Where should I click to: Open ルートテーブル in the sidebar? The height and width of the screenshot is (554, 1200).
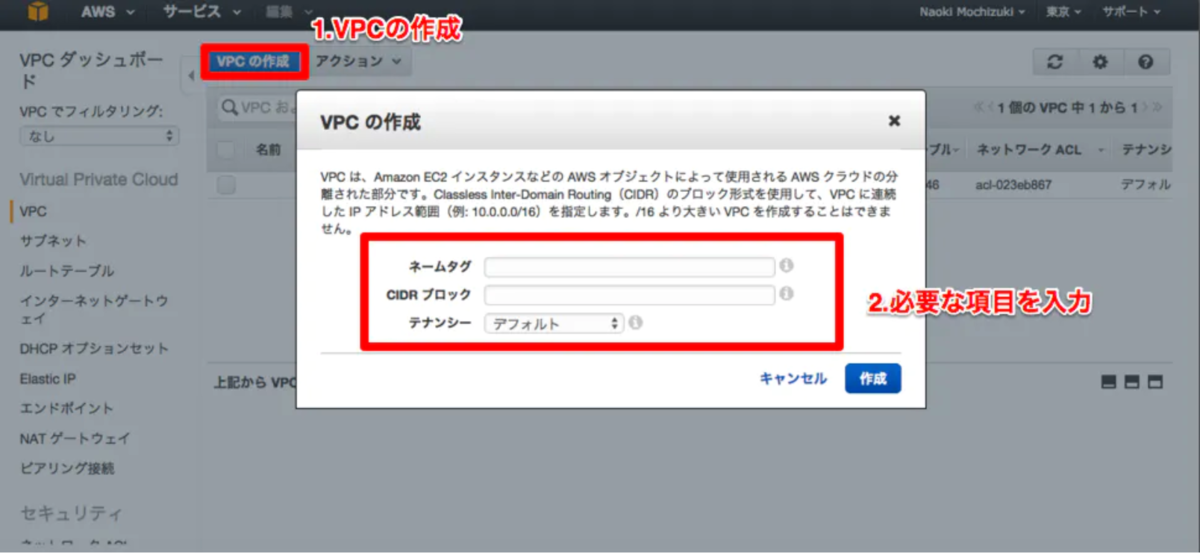pos(67,271)
